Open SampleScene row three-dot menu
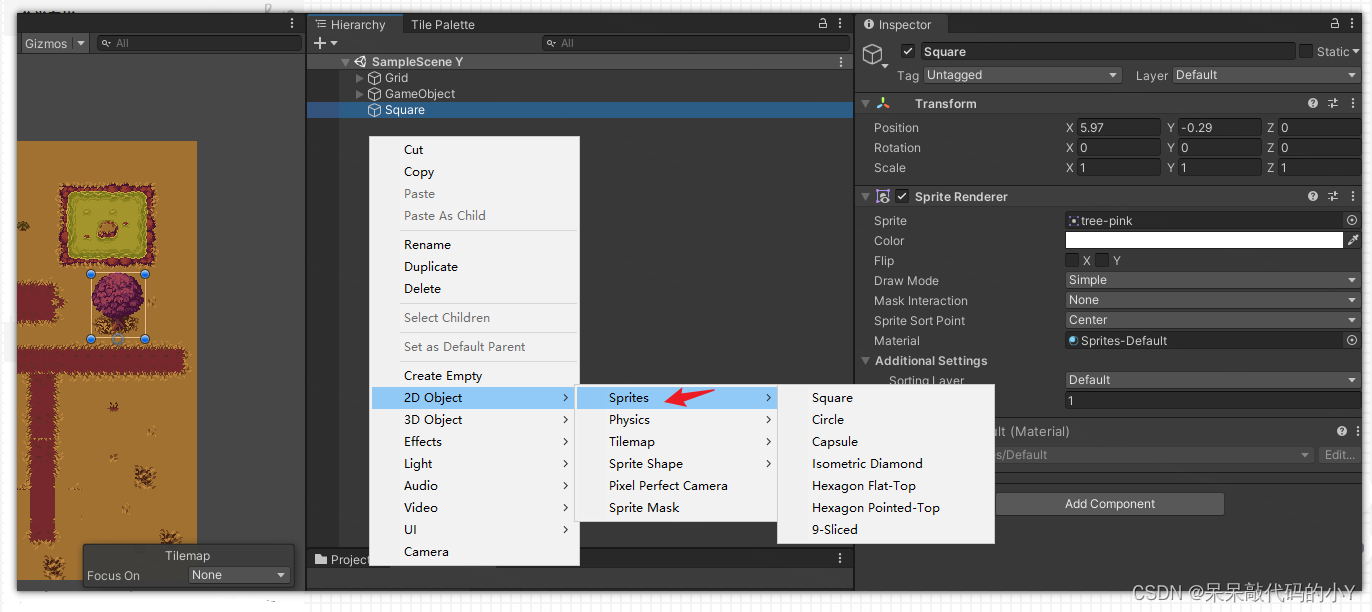1372x612 pixels. 841,62
